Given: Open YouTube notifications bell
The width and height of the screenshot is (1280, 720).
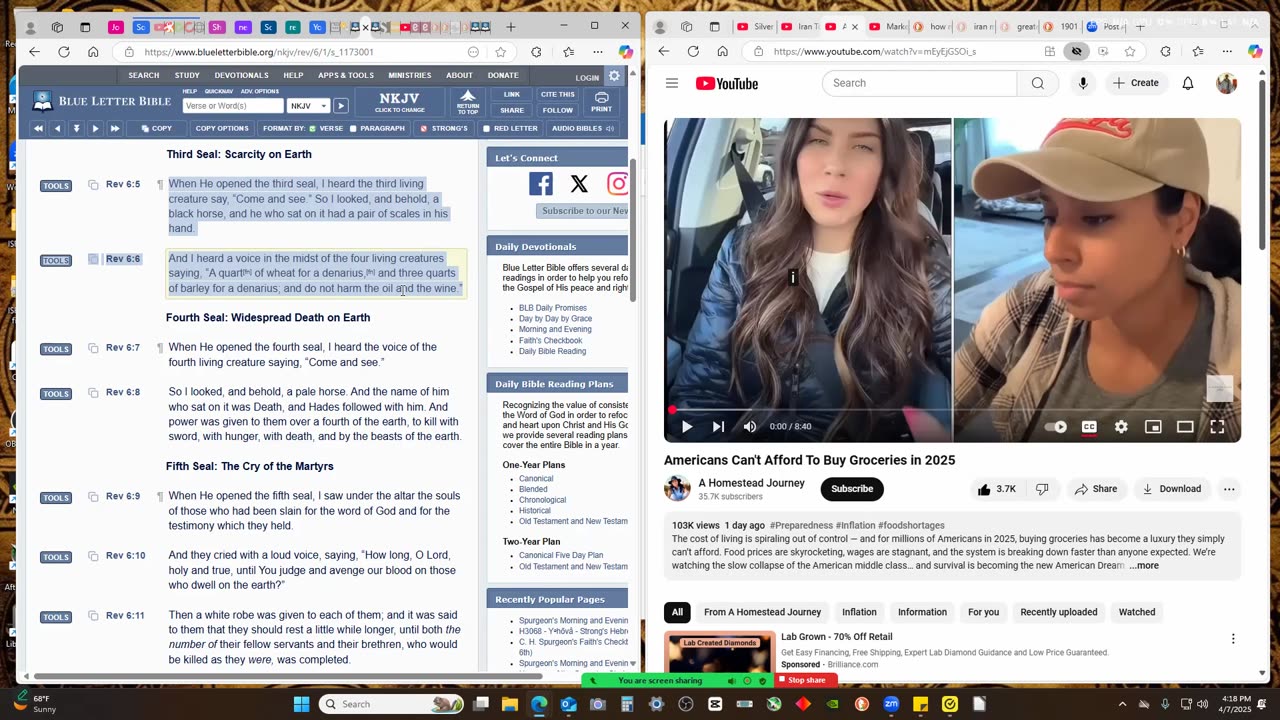Looking at the screenshot, I should coord(1188,83).
